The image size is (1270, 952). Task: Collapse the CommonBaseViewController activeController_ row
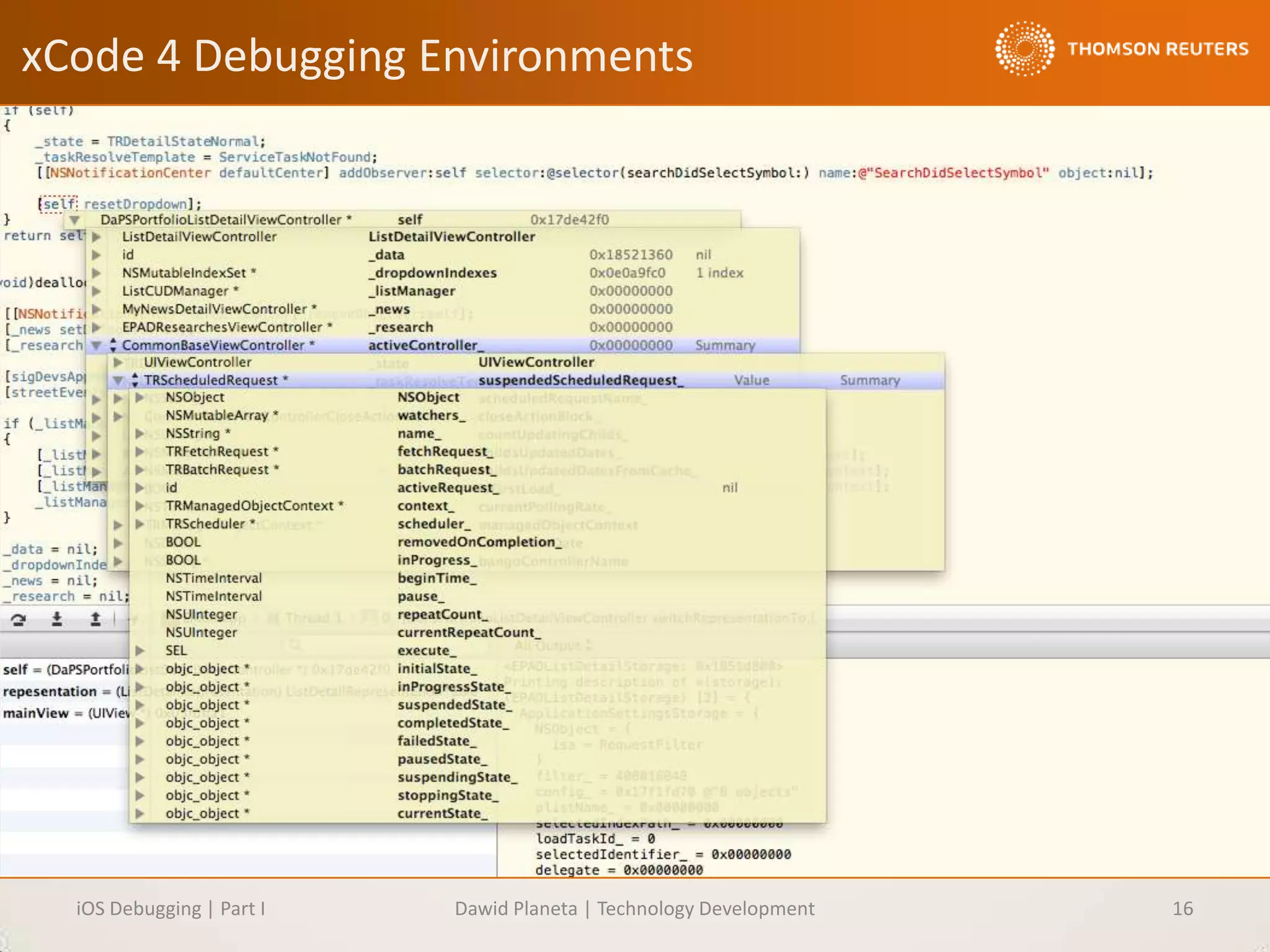coord(96,345)
